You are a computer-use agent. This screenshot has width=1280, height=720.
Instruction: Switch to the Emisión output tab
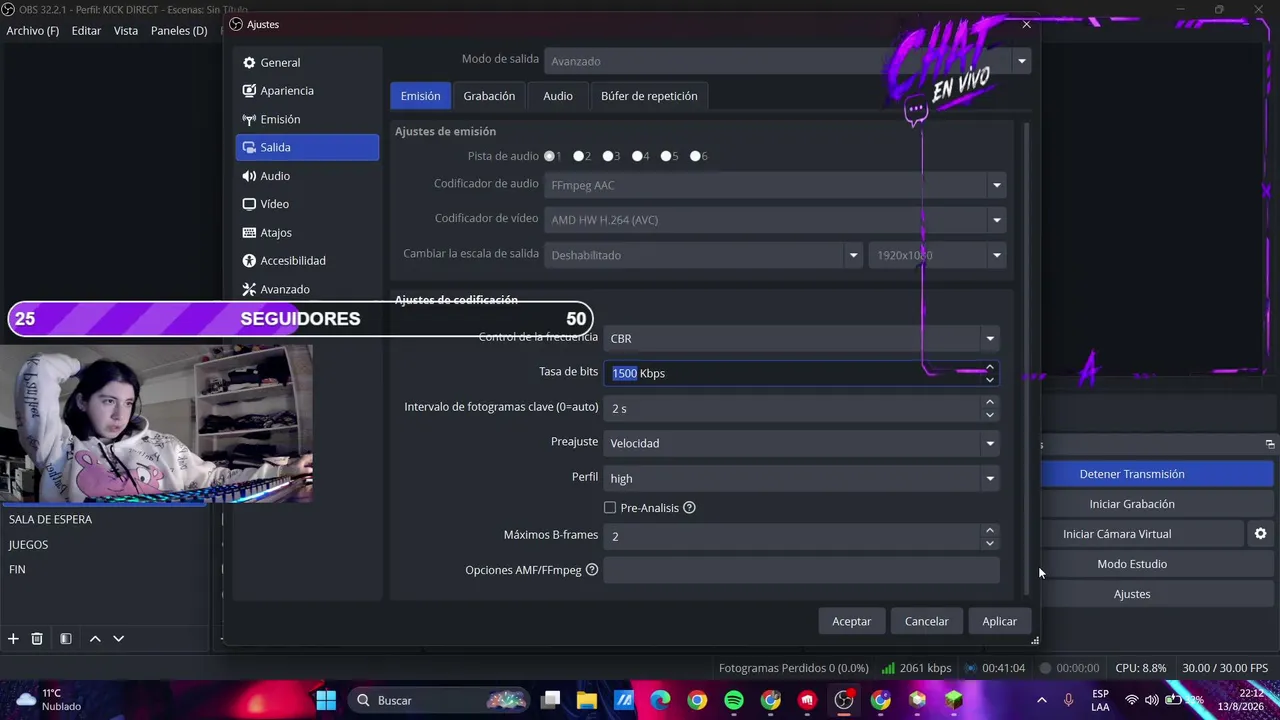click(x=420, y=96)
